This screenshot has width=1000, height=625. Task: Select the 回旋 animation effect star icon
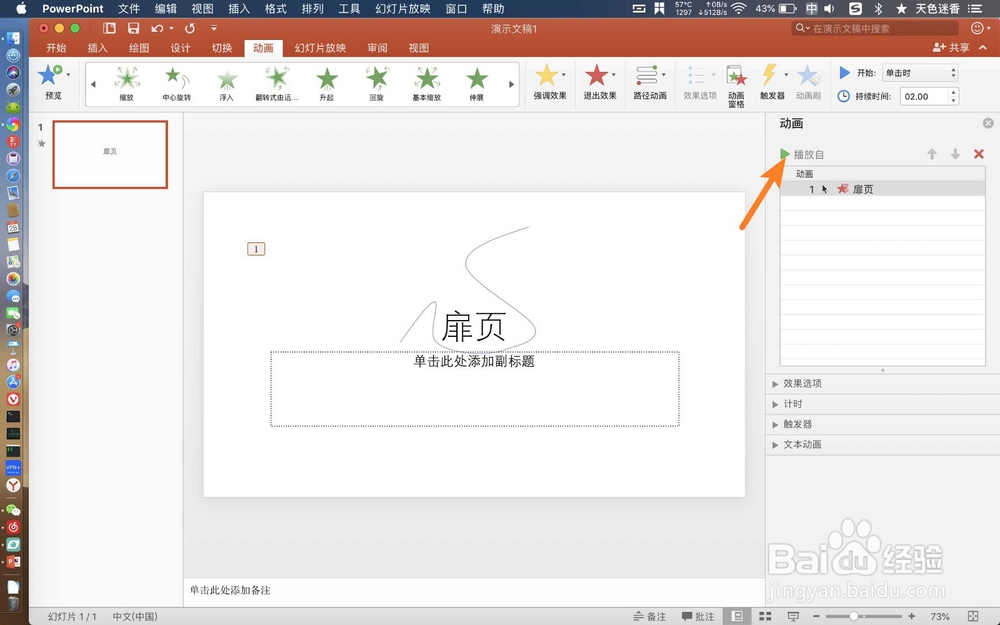pyautogui.click(x=376, y=76)
